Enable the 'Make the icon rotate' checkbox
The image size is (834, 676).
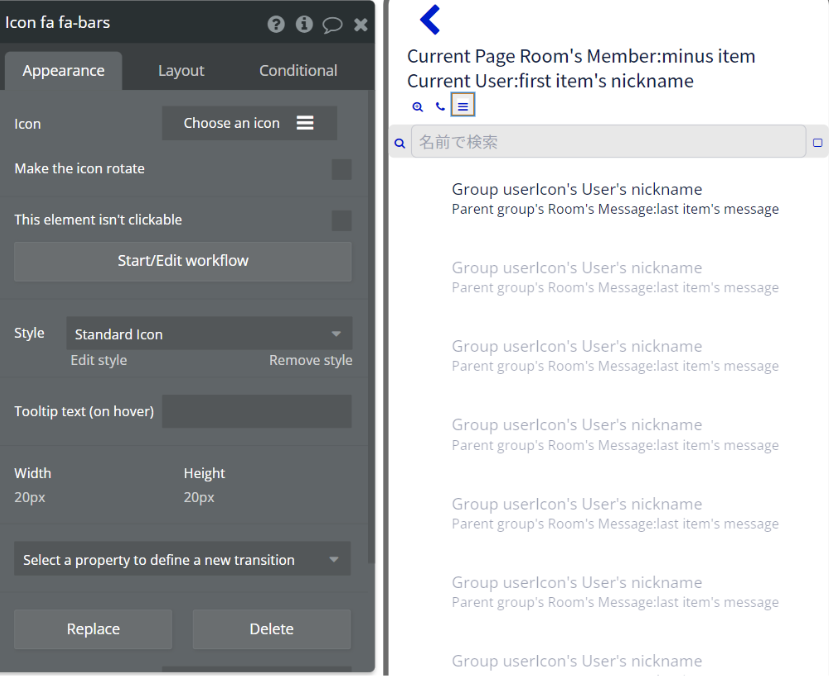click(x=342, y=169)
